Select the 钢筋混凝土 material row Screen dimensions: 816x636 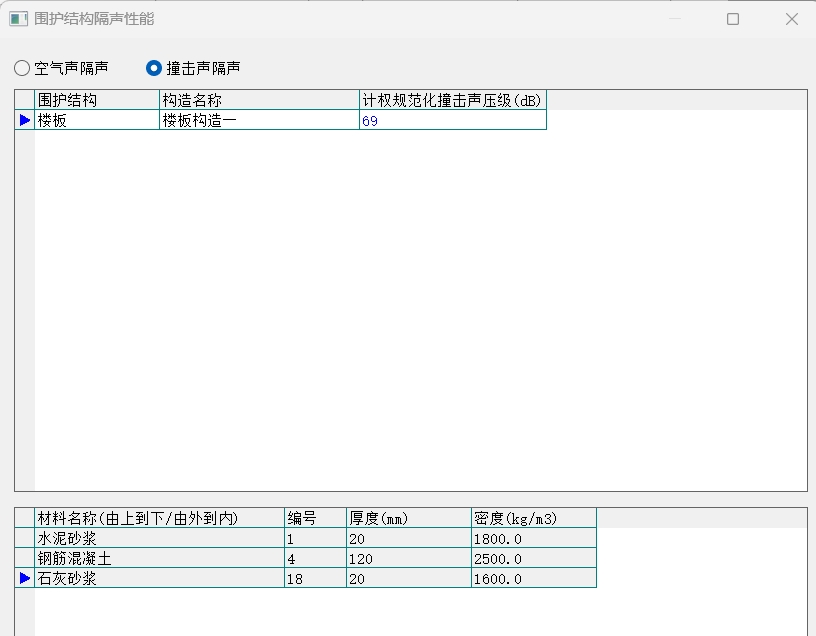click(158, 559)
